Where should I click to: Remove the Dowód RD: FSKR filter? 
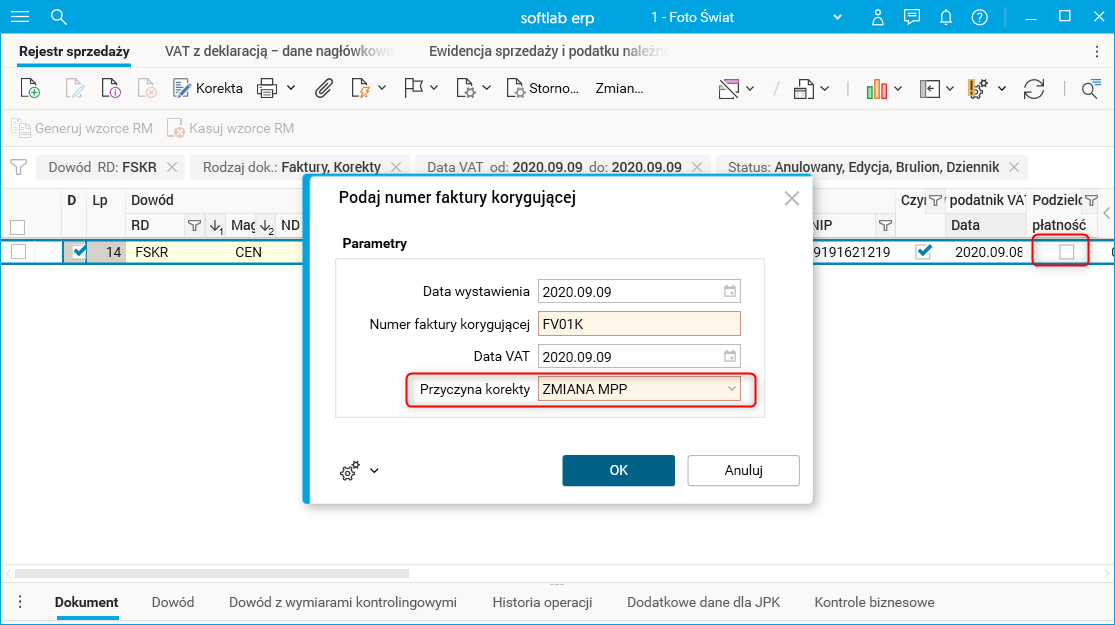click(172, 167)
